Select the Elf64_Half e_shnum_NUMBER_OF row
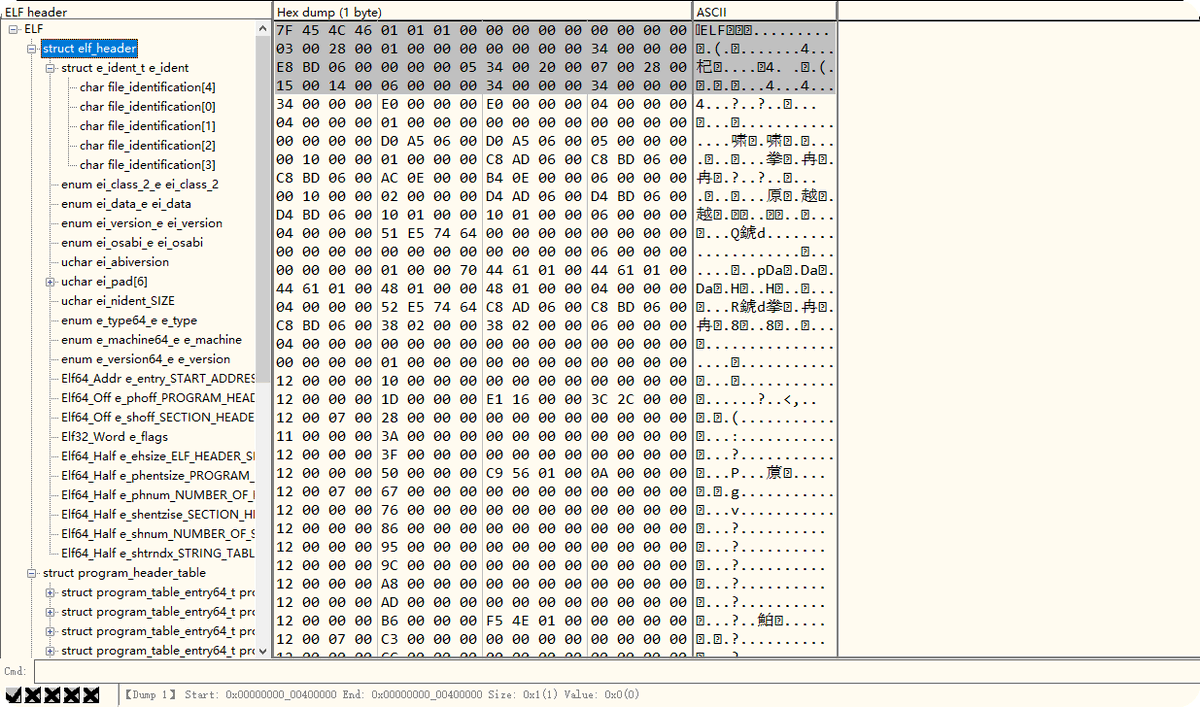This screenshot has height=707, width=1200. coord(158,534)
